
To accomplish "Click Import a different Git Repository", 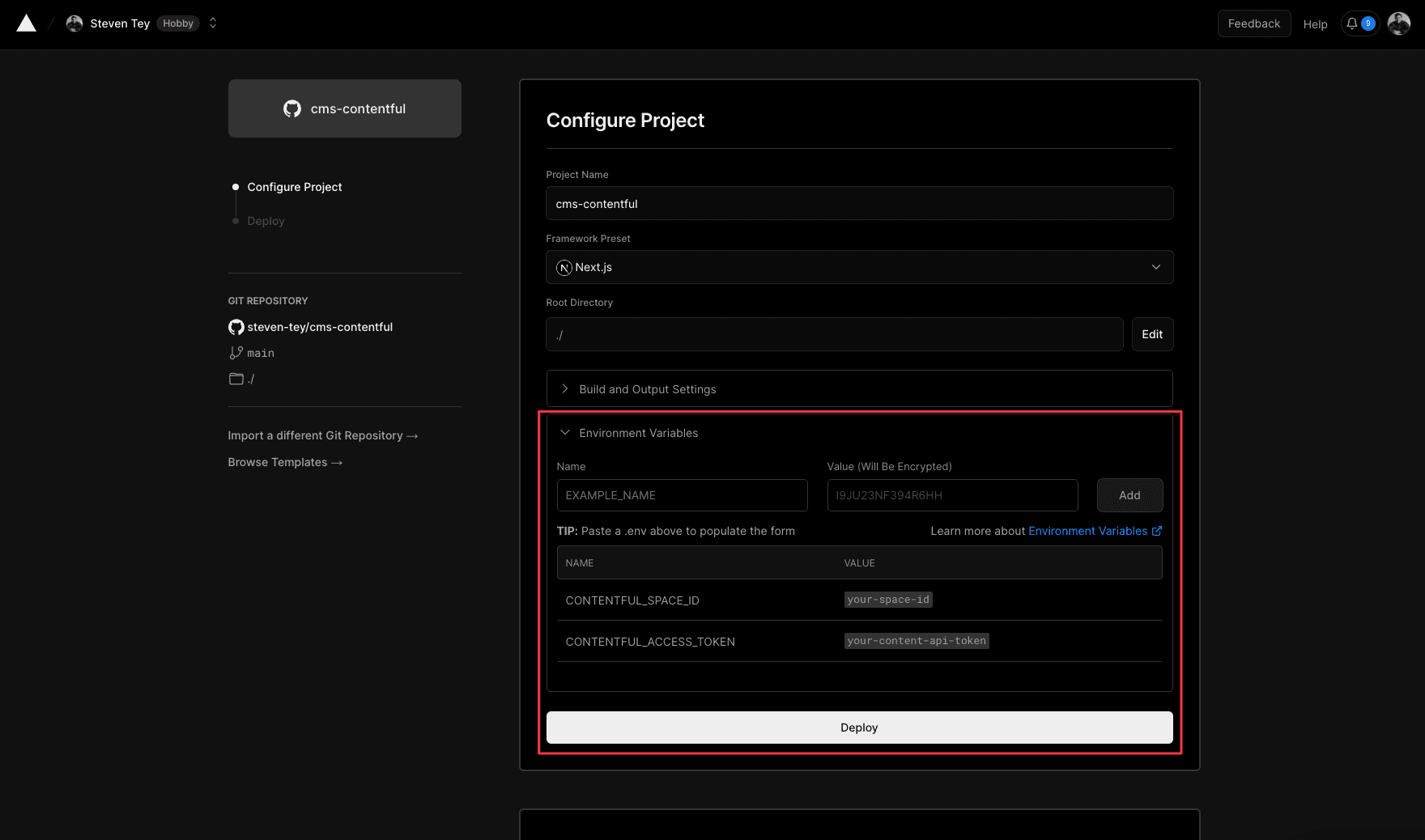I will click(322, 435).
